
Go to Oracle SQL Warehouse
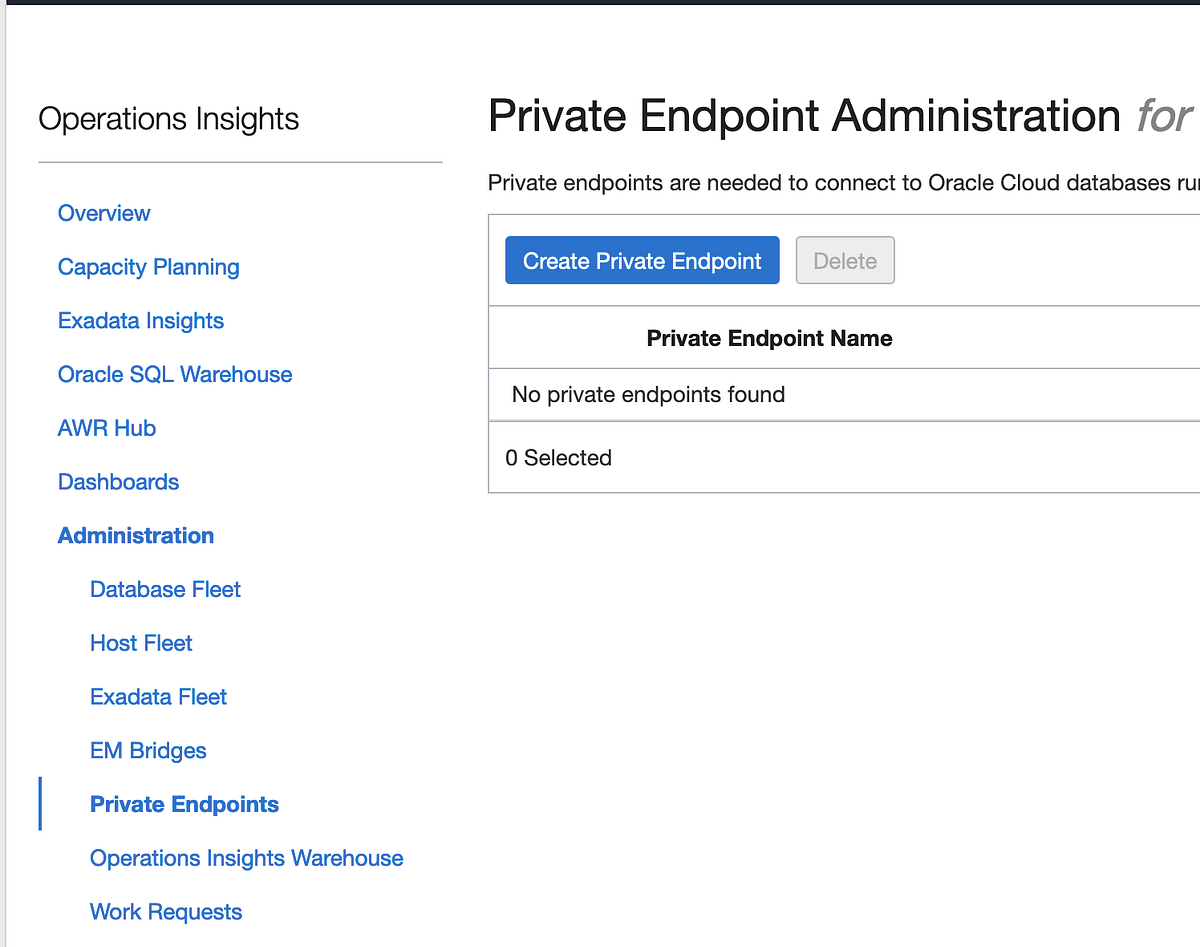pos(175,374)
